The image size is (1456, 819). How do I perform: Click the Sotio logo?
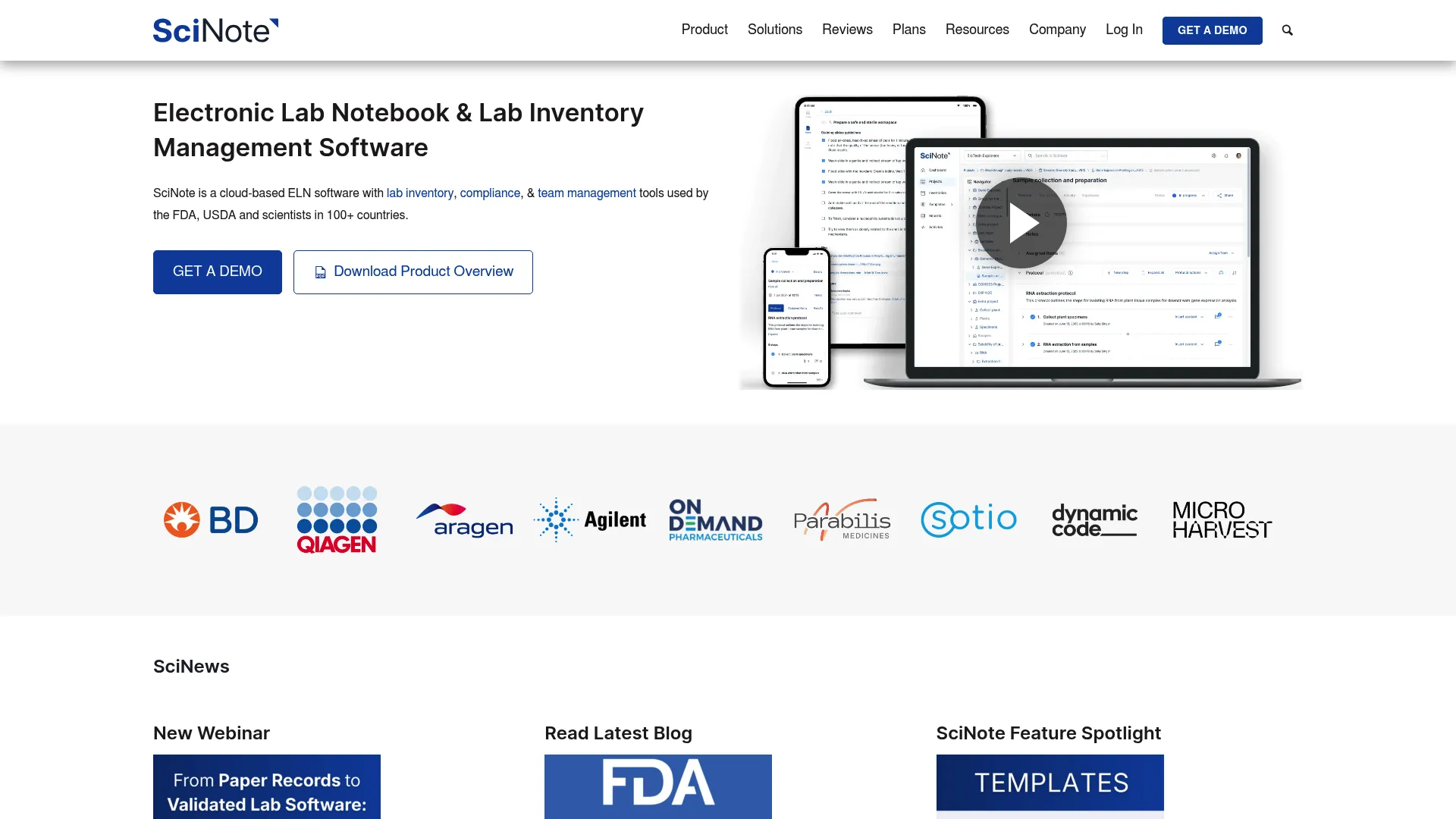coord(968,520)
